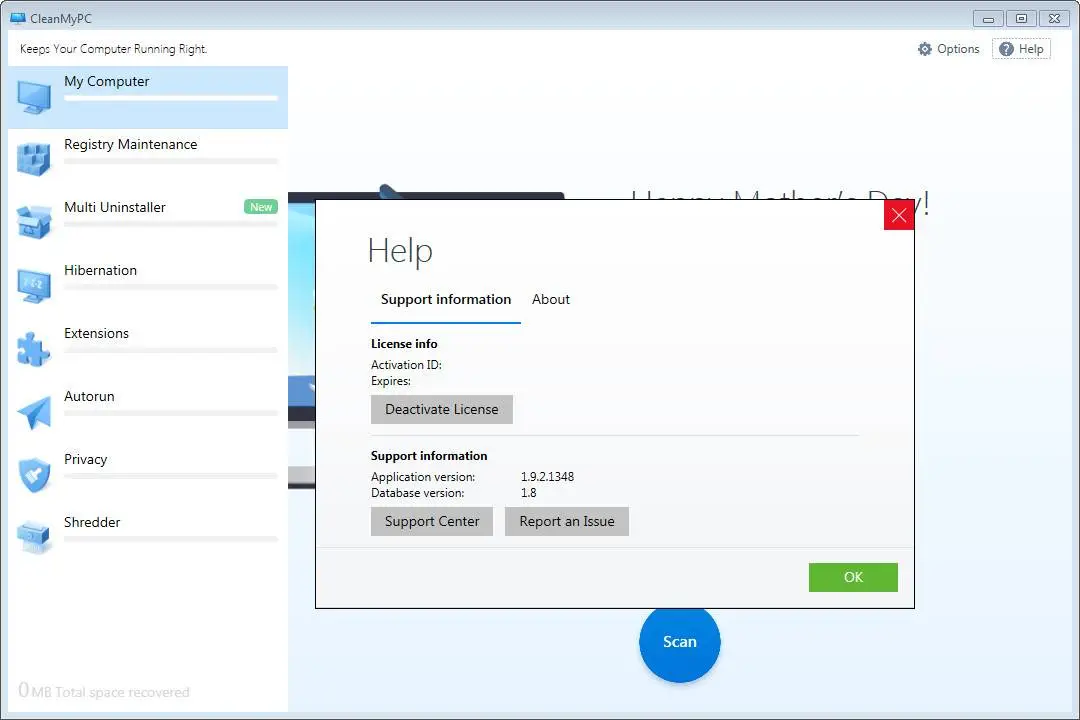Click the Activation ID label
Image resolution: width=1080 pixels, height=720 pixels.
[x=406, y=365]
